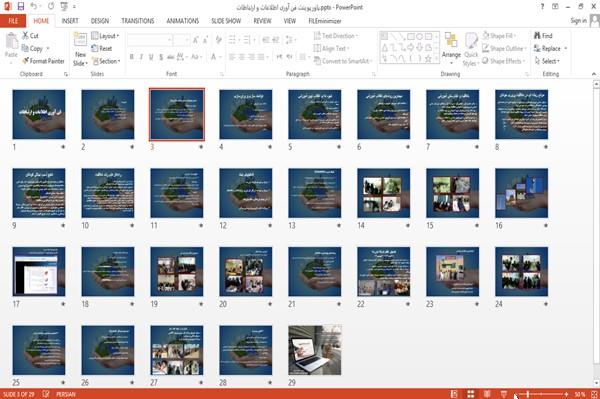Click the Reset slide button
The image size is (600, 399).
point(102,49)
